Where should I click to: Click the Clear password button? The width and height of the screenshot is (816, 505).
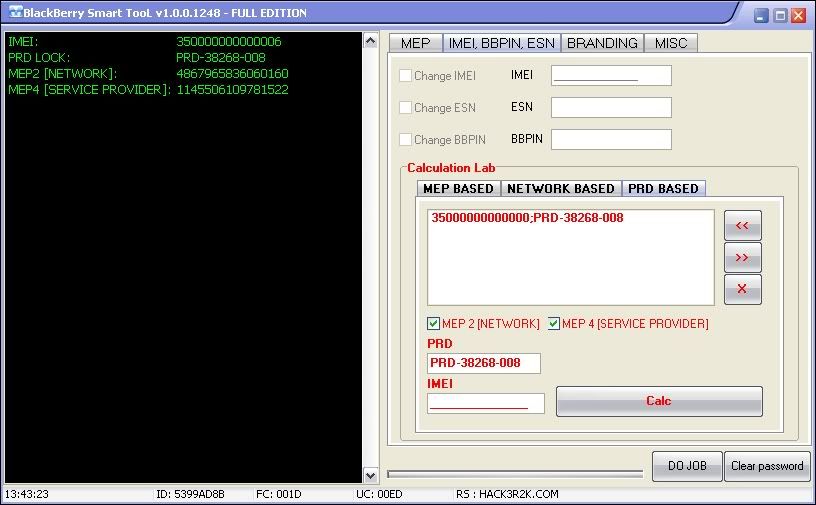(x=767, y=466)
